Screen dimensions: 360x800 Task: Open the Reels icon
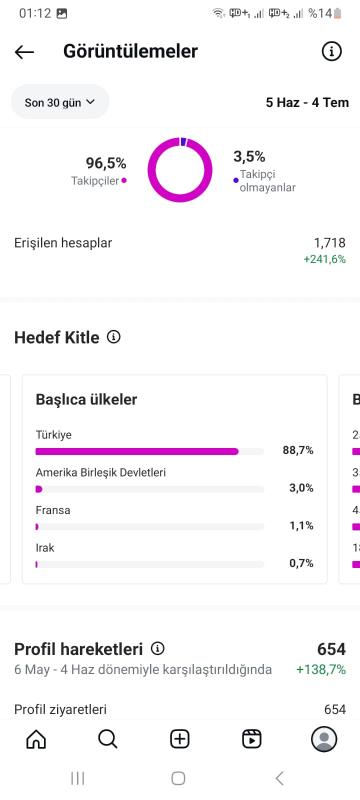252,738
